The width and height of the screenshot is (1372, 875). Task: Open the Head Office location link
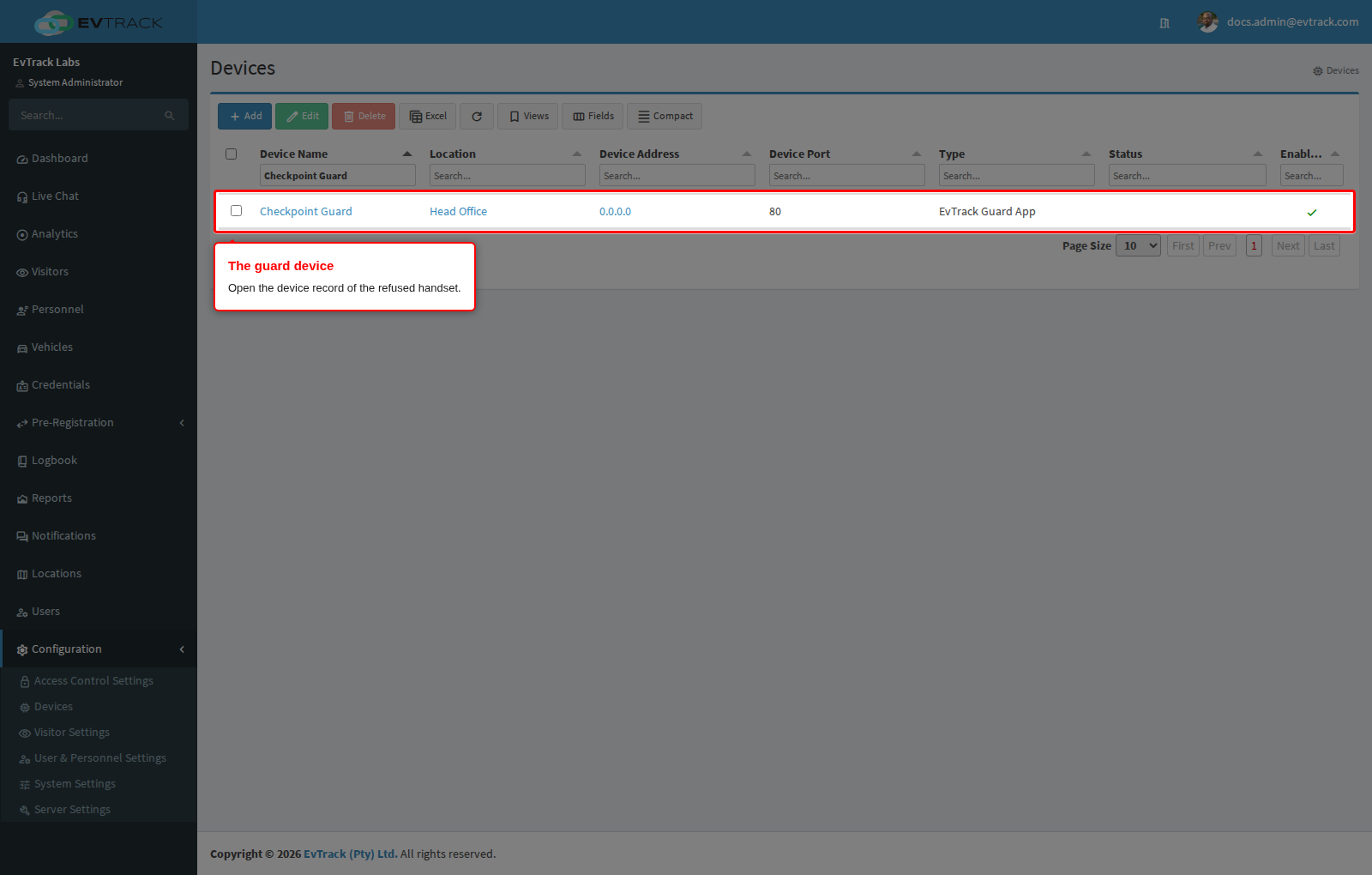click(458, 212)
